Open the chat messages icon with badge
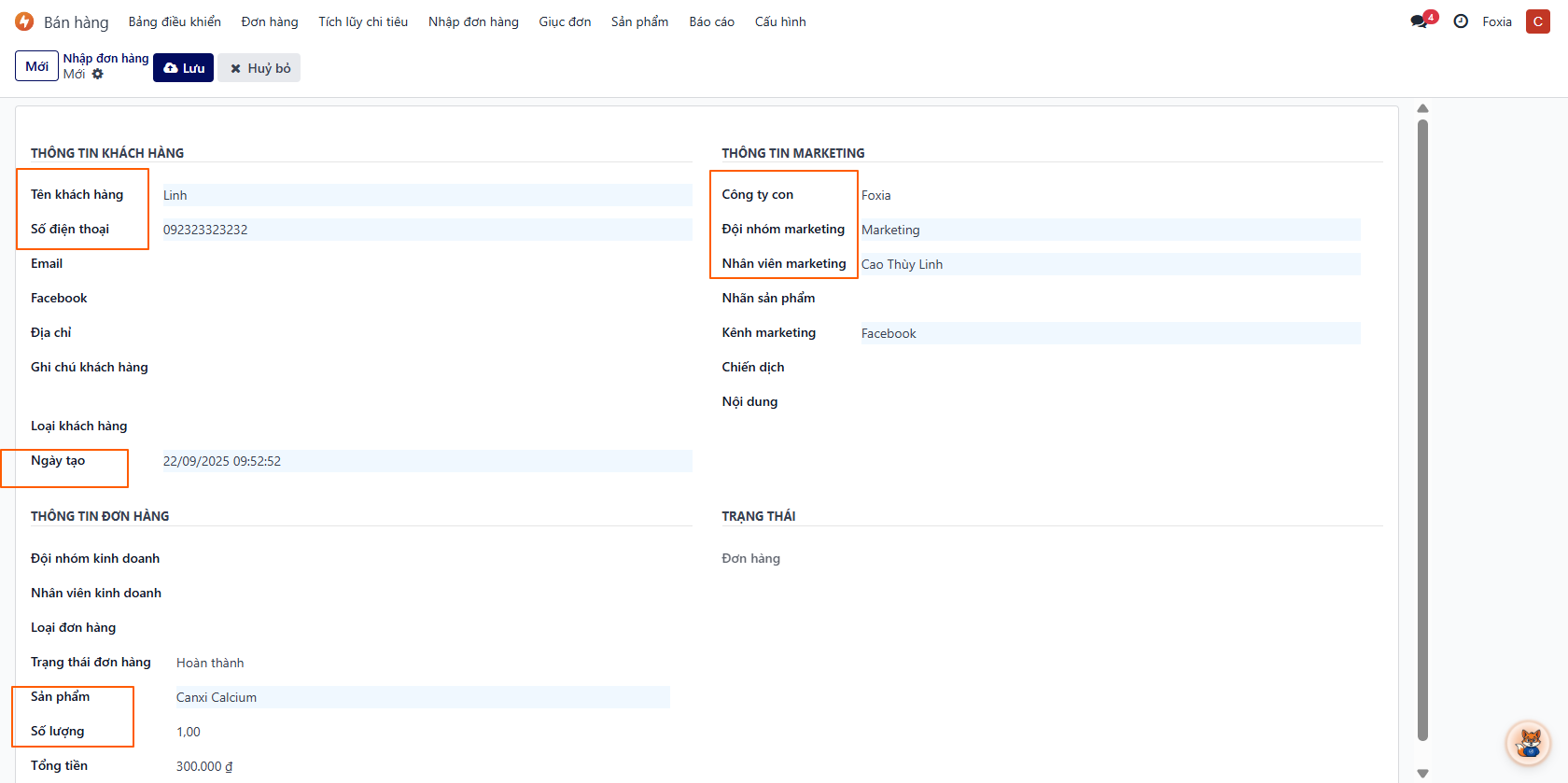Image resolution: width=1568 pixels, height=783 pixels. [x=1421, y=21]
